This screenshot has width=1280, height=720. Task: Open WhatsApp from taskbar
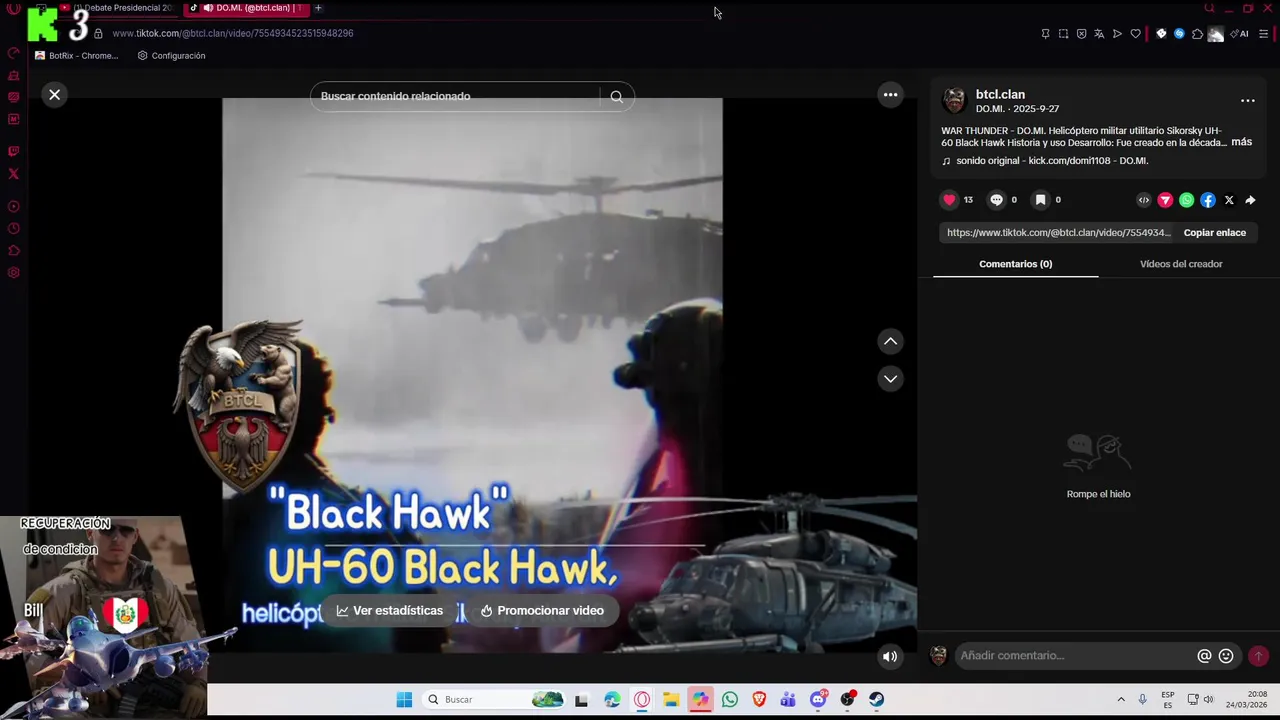pos(730,700)
